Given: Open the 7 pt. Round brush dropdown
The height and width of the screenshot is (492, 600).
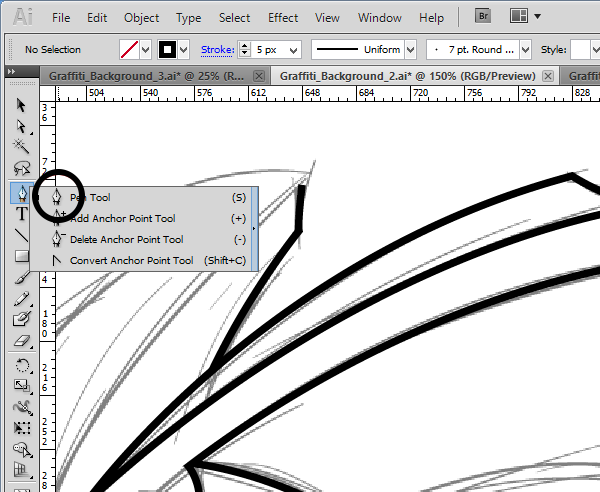Looking at the screenshot, I should click(x=525, y=50).
